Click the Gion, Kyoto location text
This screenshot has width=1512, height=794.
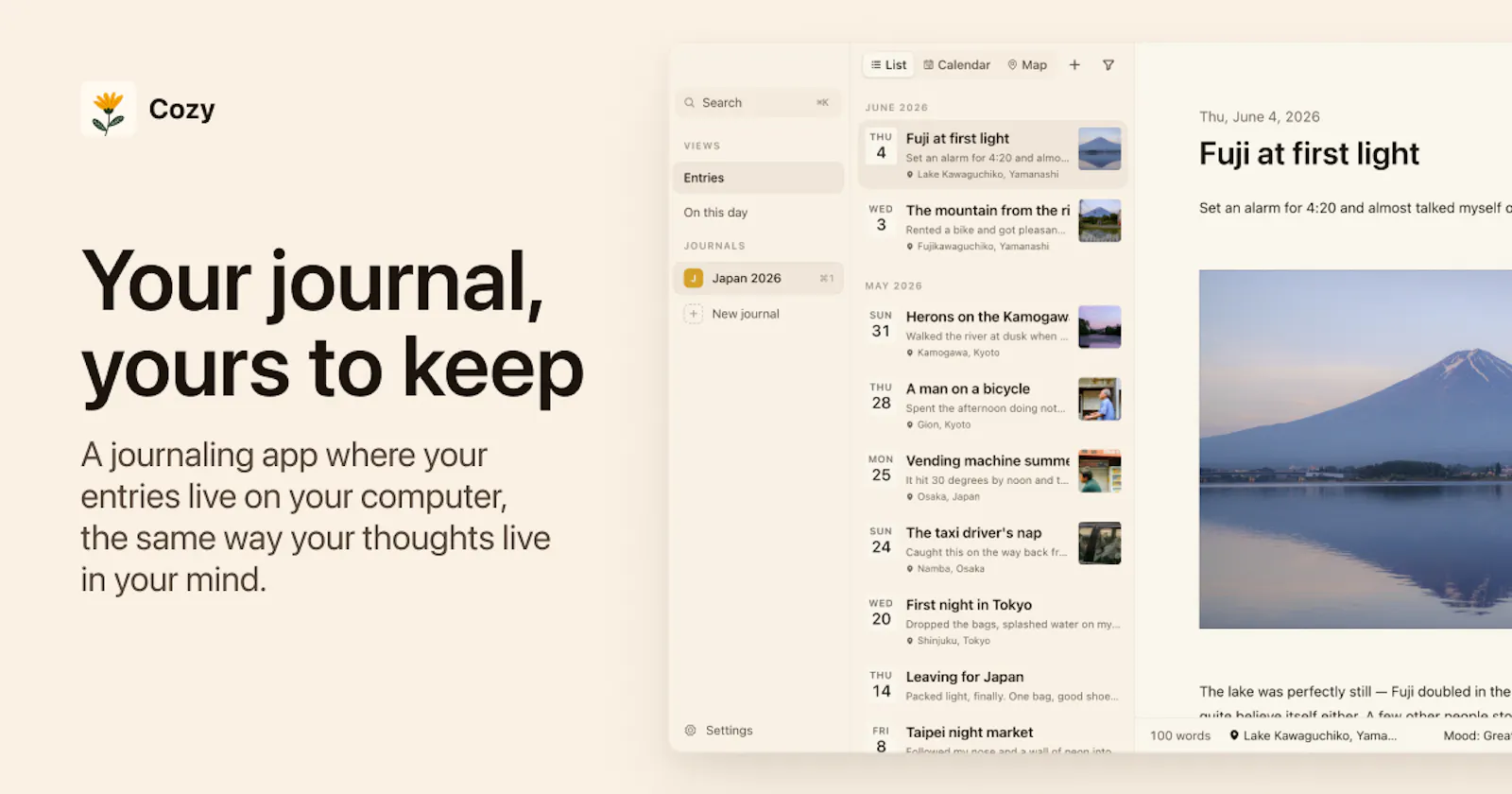coord(944,424)
